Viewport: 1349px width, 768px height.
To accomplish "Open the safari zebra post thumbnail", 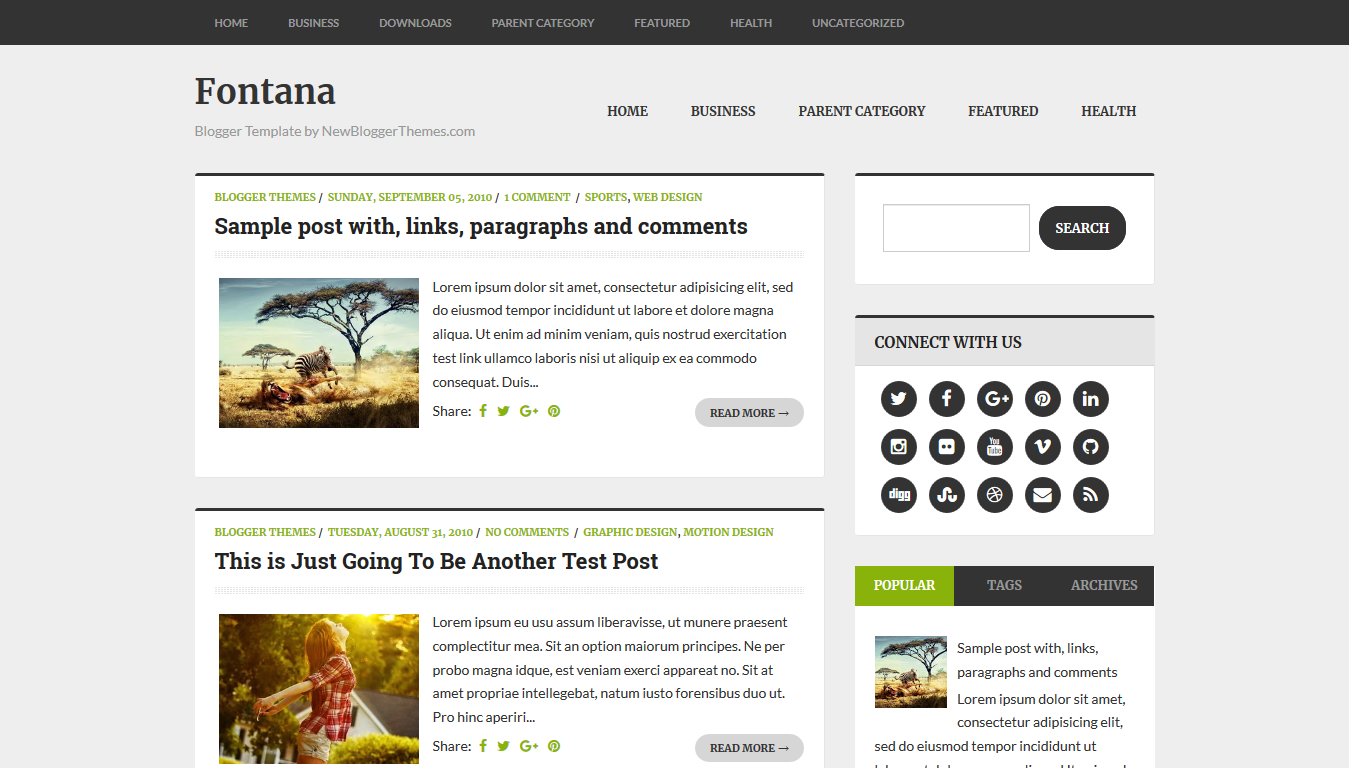I will pos(319,353).
